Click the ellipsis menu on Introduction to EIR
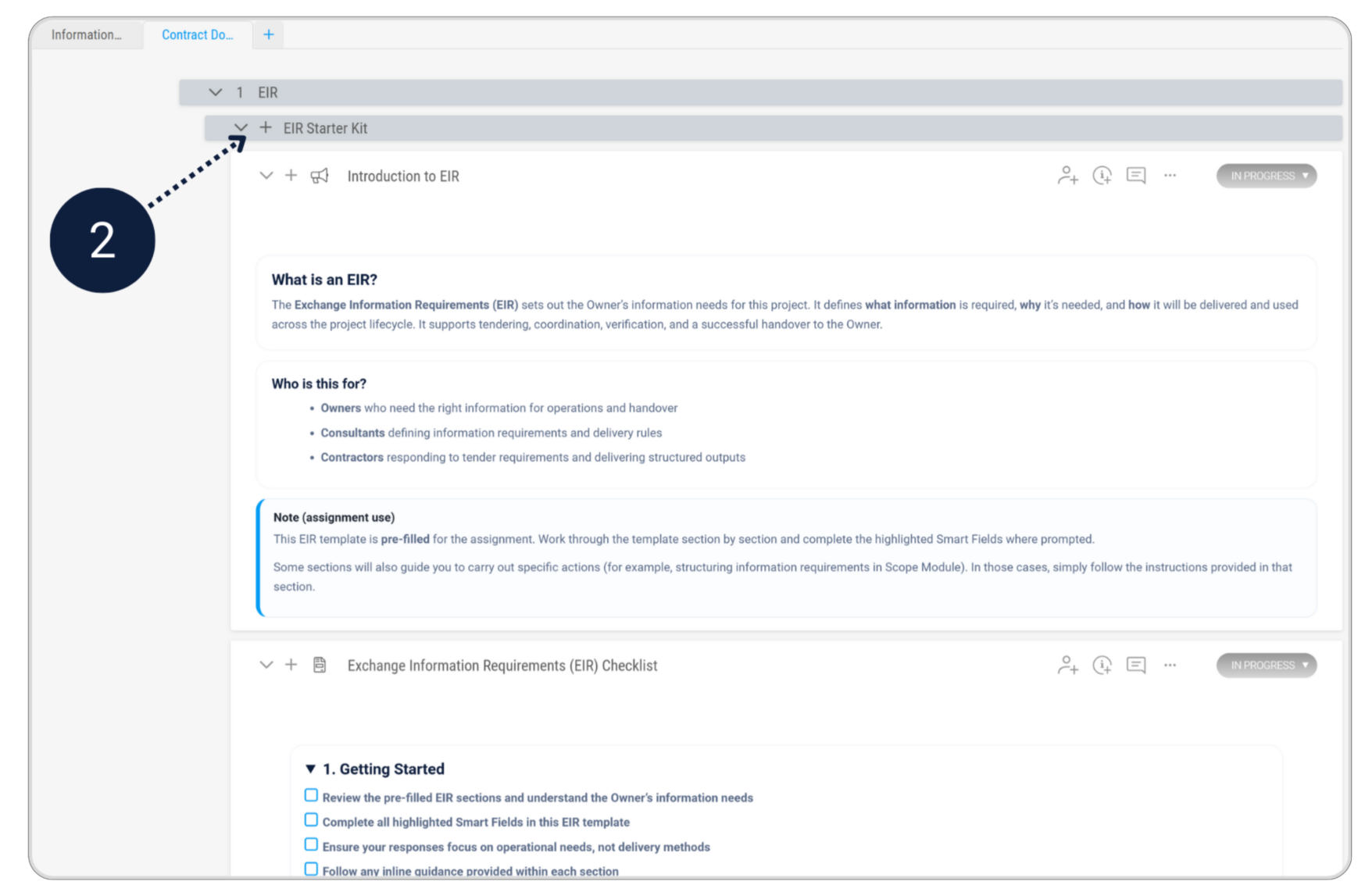 pyautogui.click(x=1170, y=176)
